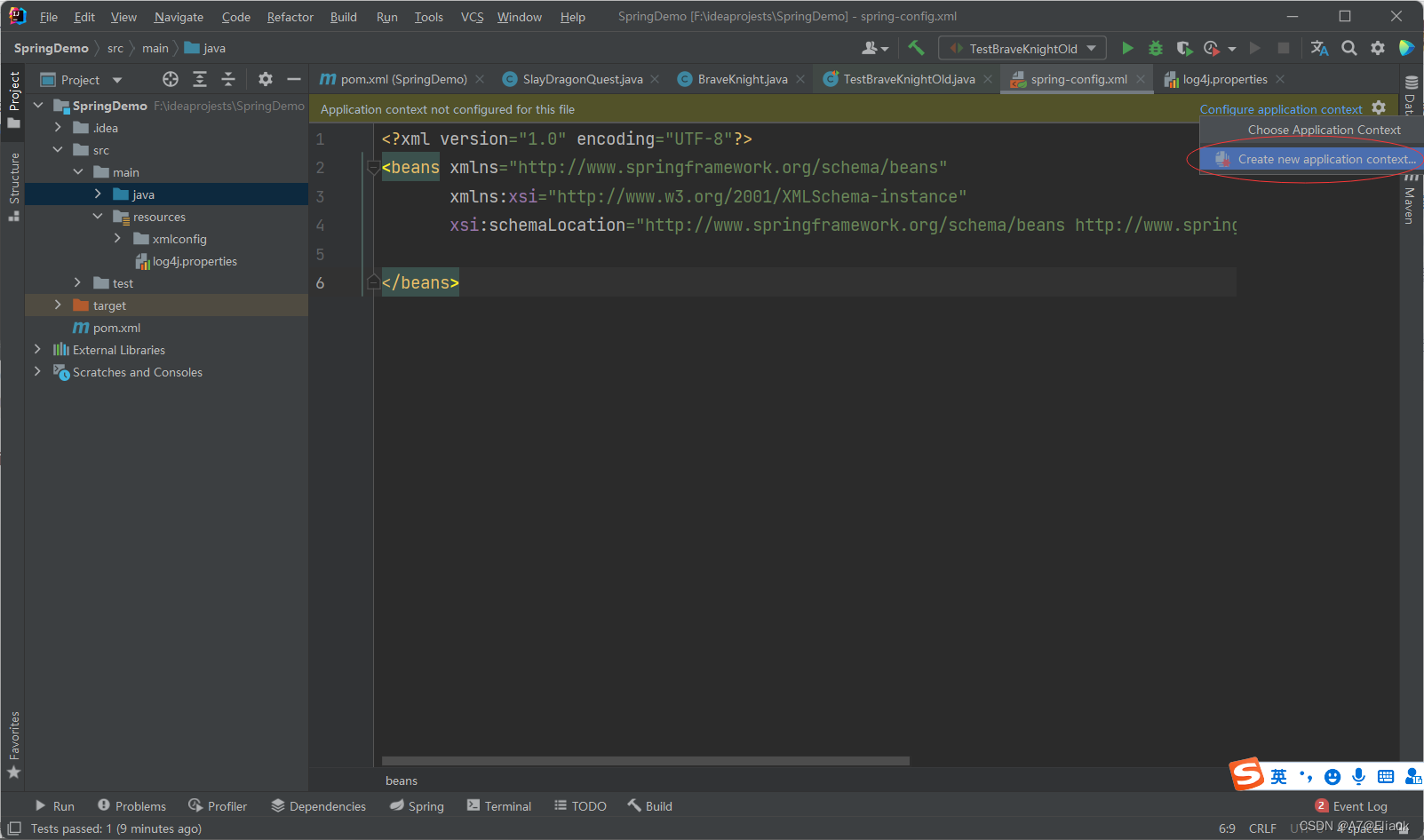Close the spring-config.xml tab

pyautogui.click(x=1141, y=79)
